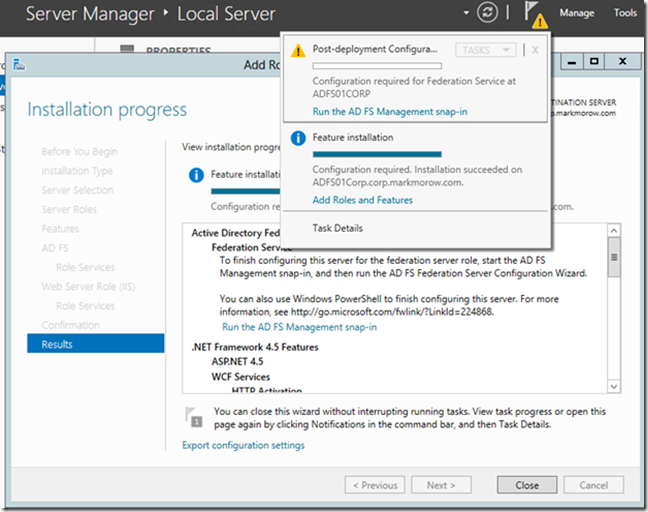The height and width of the screenshot is (512, 648).
Task: Click the results list scrollbar thumb
Action: click(x=614, y=257)
